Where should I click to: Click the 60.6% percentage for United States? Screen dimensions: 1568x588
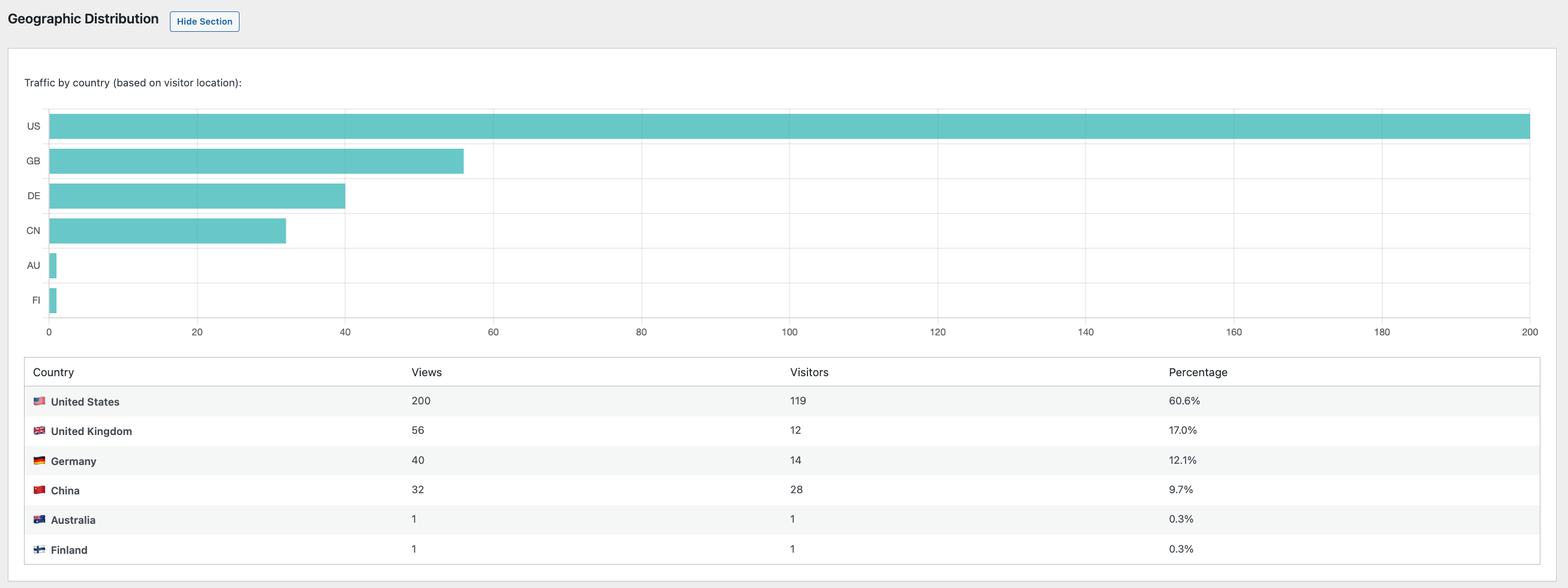coord(1184,401)
